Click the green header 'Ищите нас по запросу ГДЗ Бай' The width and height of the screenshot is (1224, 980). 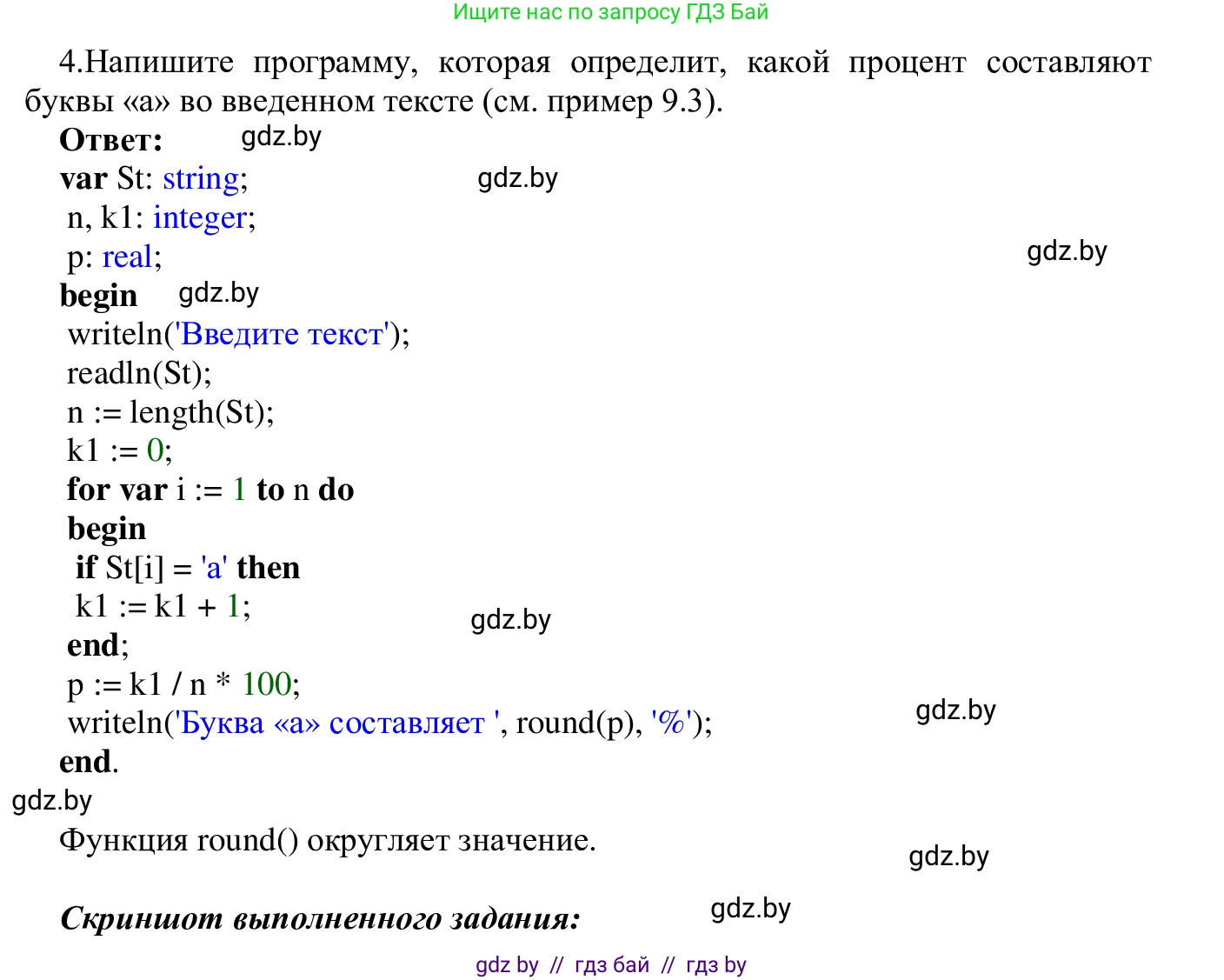pyautogui.click(x=611, y=12)
